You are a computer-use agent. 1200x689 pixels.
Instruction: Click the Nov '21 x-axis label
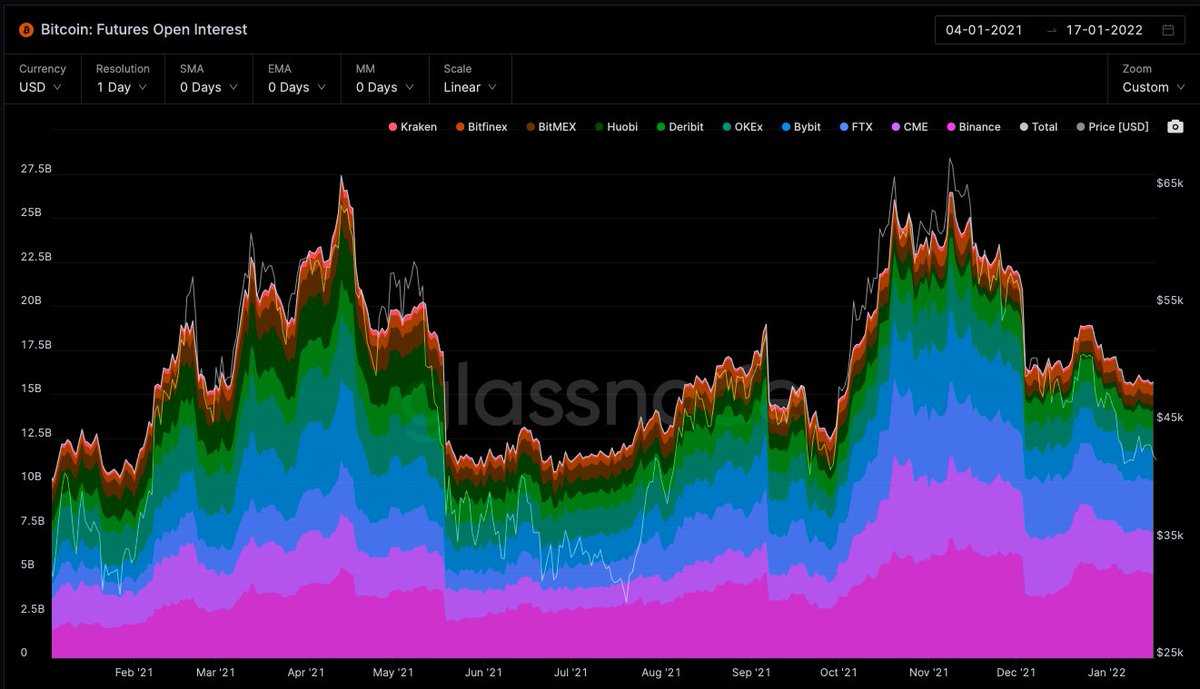click(927, 674)
